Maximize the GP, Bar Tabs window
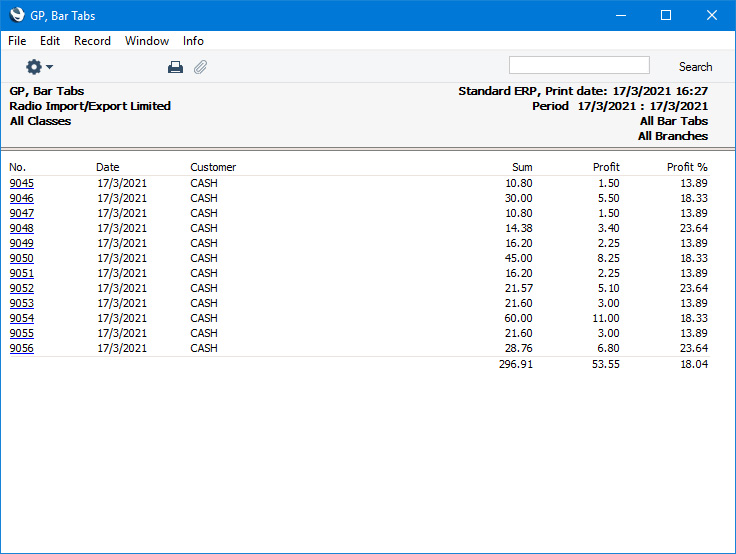This screenshot has width=736, height=554. 666,15
